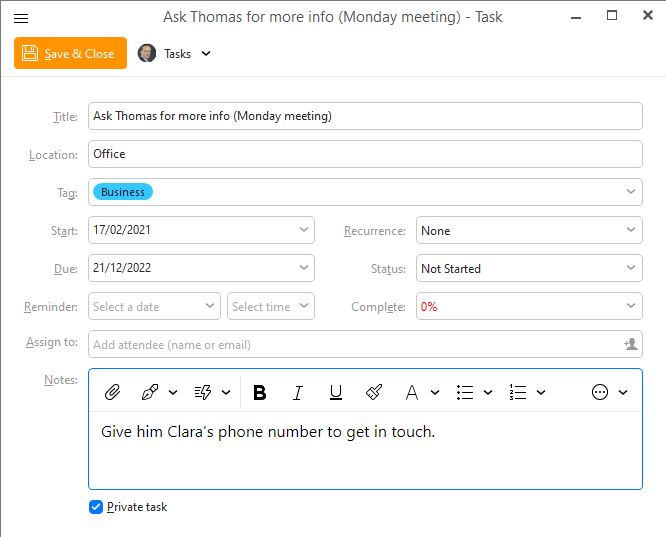Open the Due date picker dropdown
This screenshot has width=666, height=537.
point(305,269)
